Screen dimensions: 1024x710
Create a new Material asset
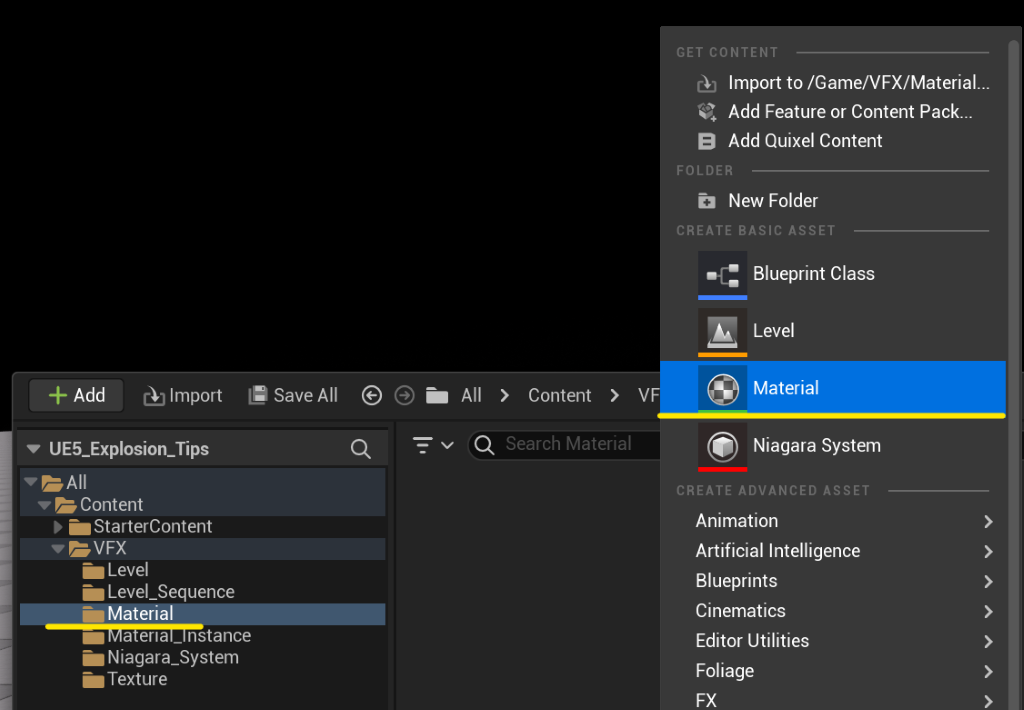click(833, 388)
